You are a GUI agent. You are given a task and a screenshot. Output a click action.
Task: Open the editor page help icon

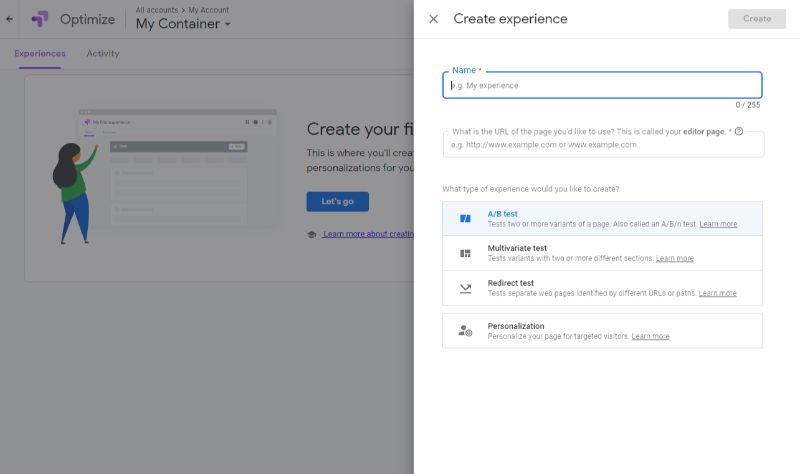(739, 131)
